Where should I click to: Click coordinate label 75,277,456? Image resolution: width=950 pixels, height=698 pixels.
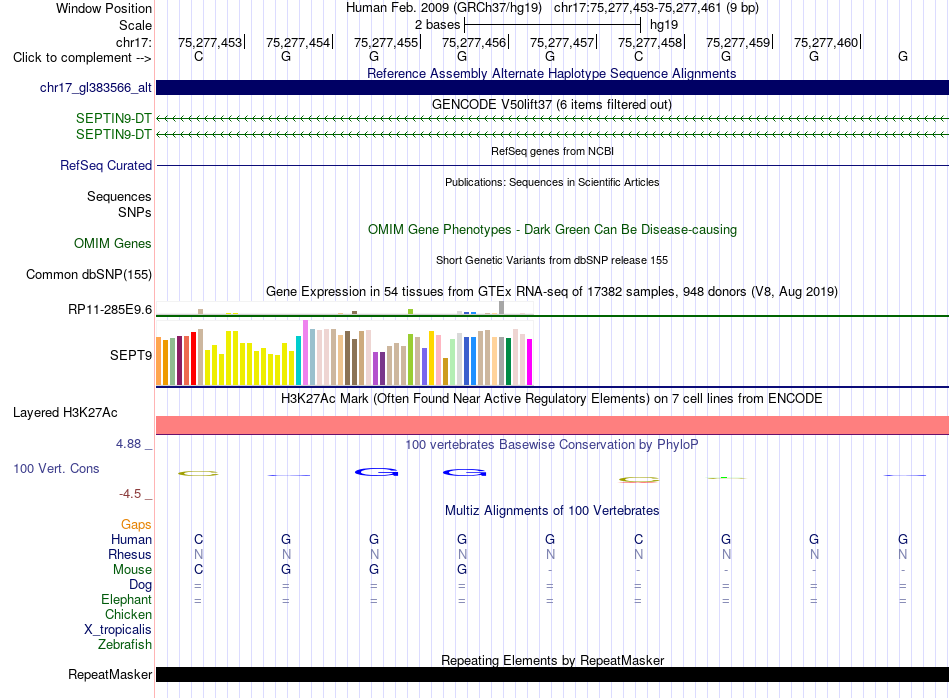(x=474, y=42)
